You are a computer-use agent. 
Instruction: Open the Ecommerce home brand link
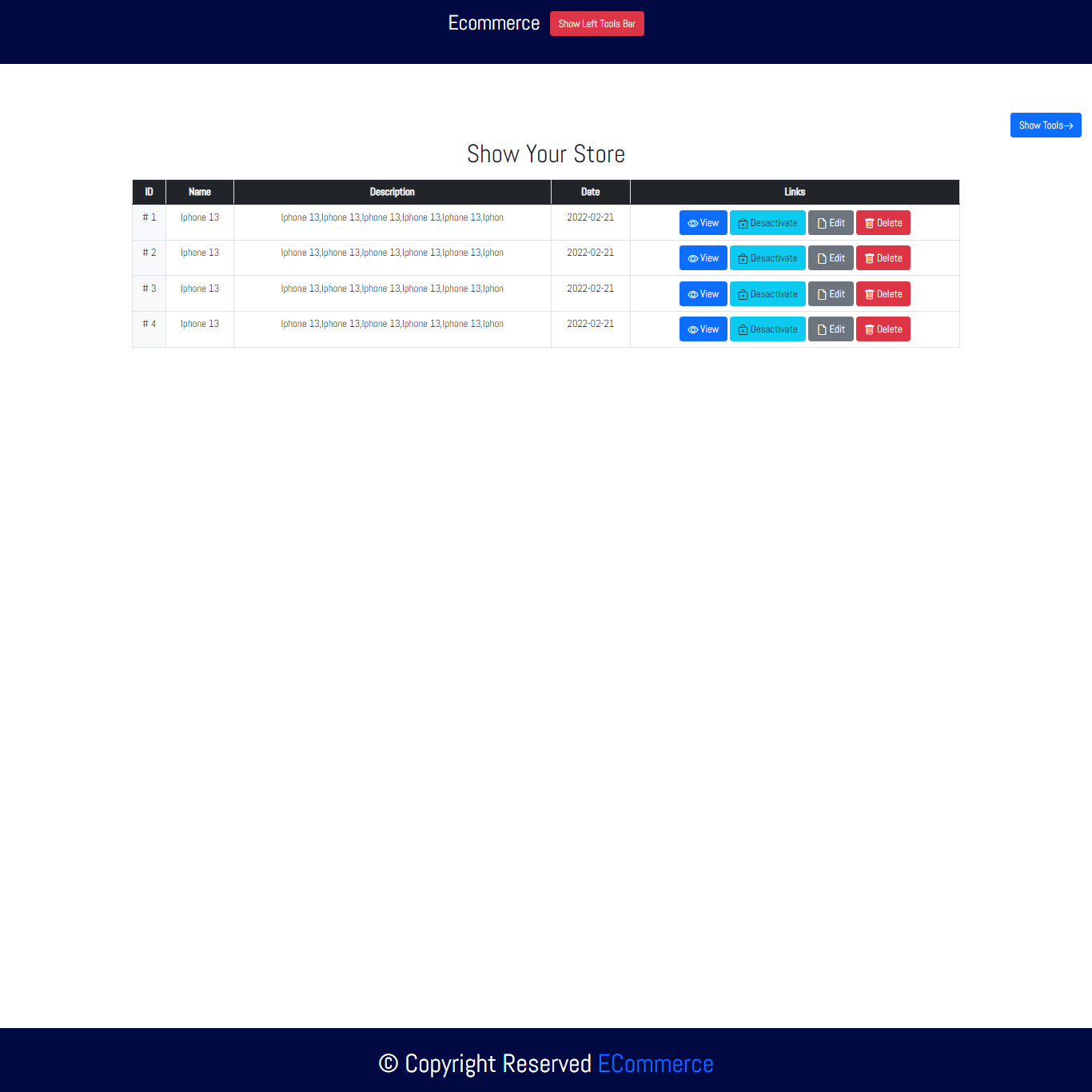point(493,23)
